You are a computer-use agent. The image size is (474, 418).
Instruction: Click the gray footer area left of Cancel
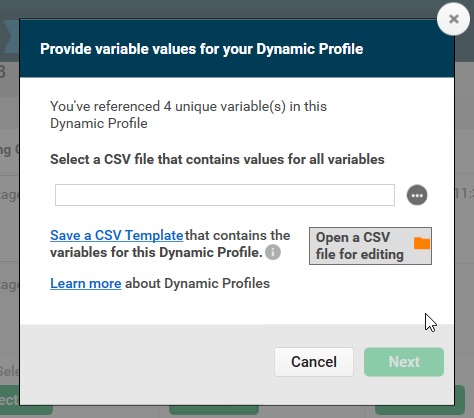click(147, 362)
